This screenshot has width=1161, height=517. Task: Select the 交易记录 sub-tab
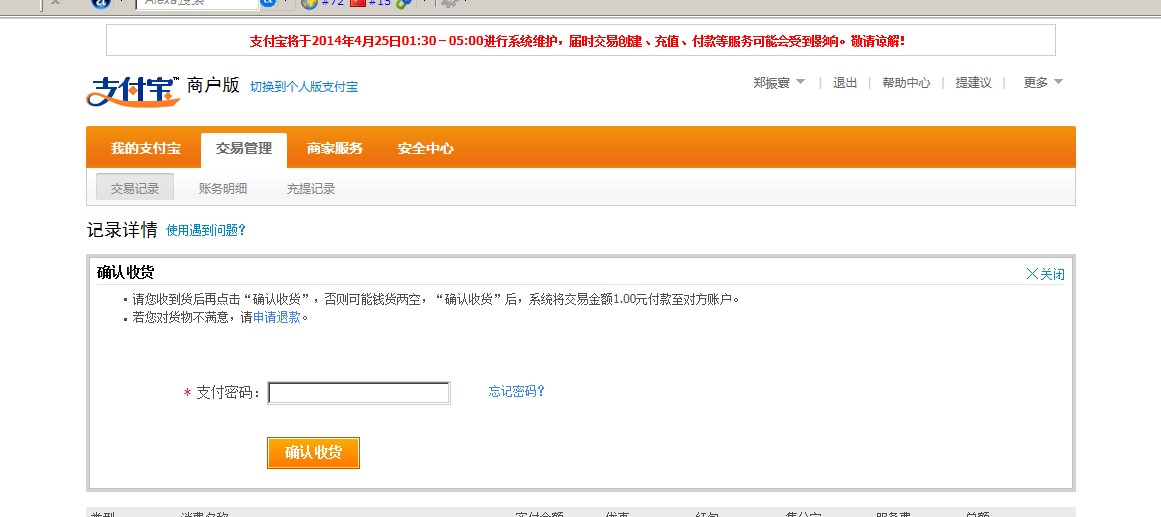(135, 188)
